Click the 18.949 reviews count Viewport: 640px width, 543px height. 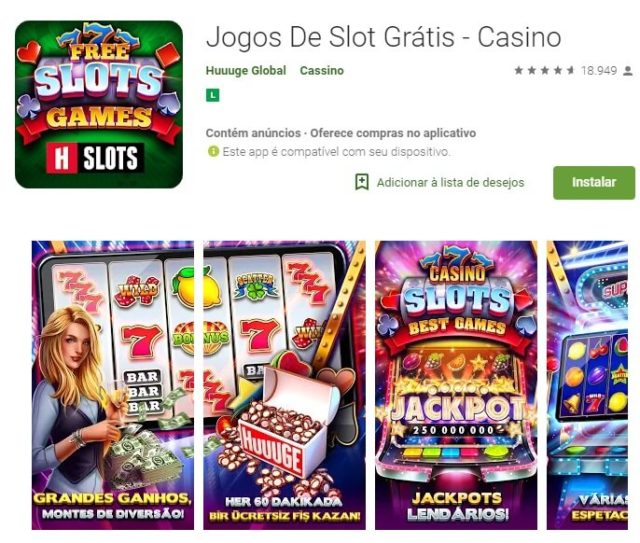(599, 71)
